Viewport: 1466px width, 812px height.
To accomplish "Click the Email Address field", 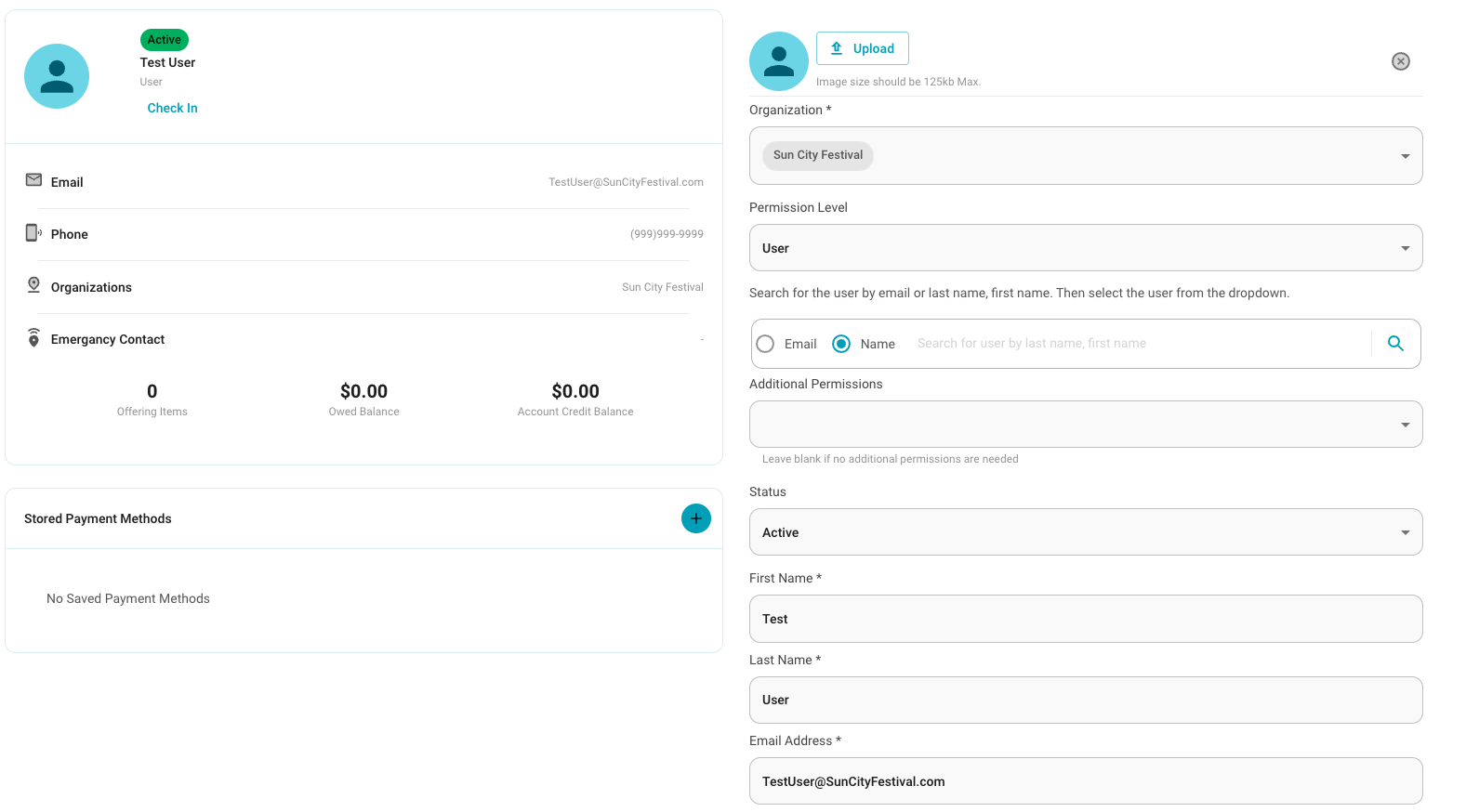I will click(x=1086, y=781).
